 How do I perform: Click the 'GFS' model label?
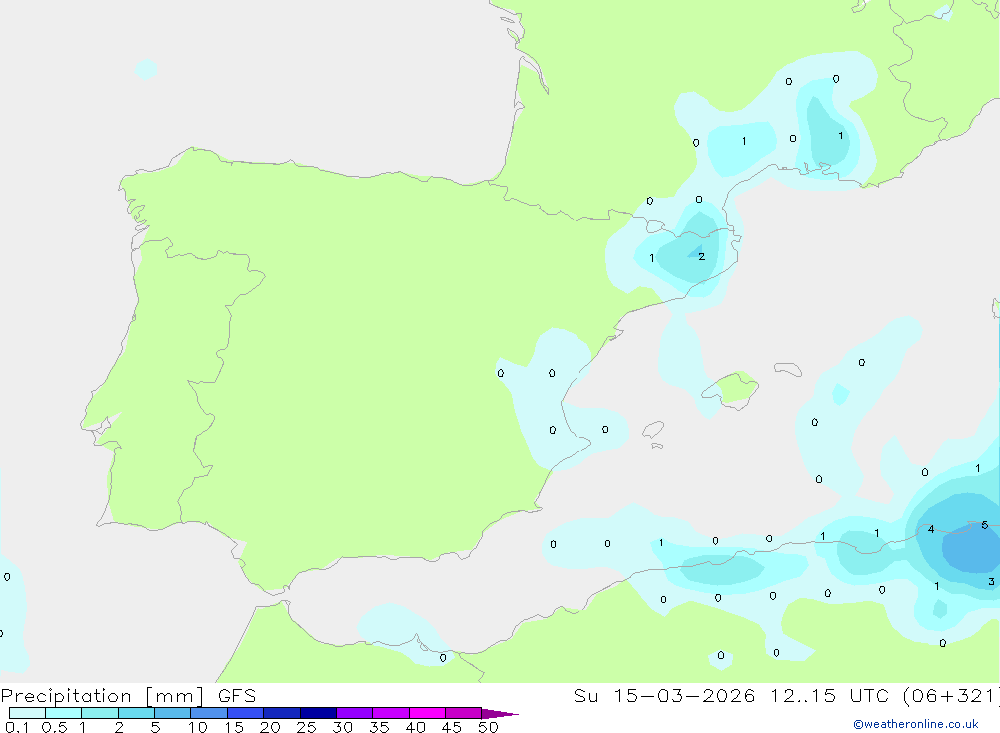click(237, 696)
